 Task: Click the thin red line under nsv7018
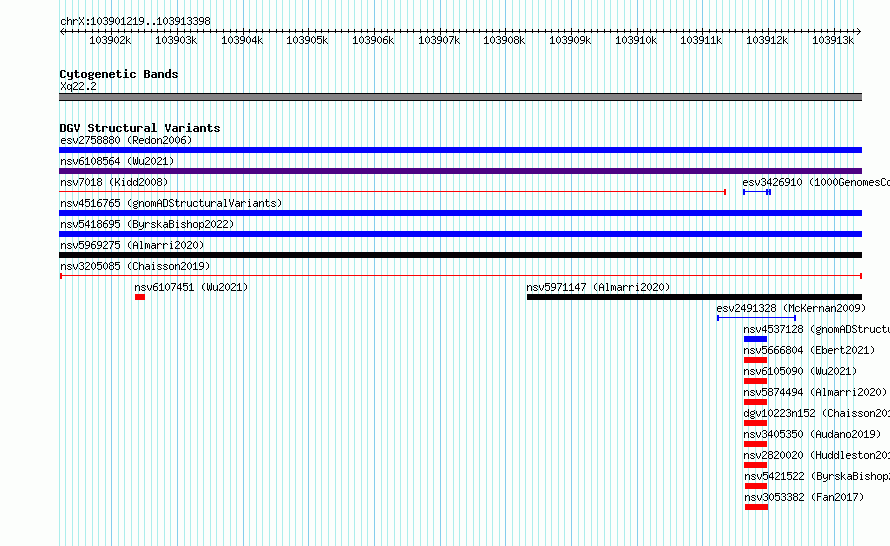pyautogui.click(x=392, y=192)
